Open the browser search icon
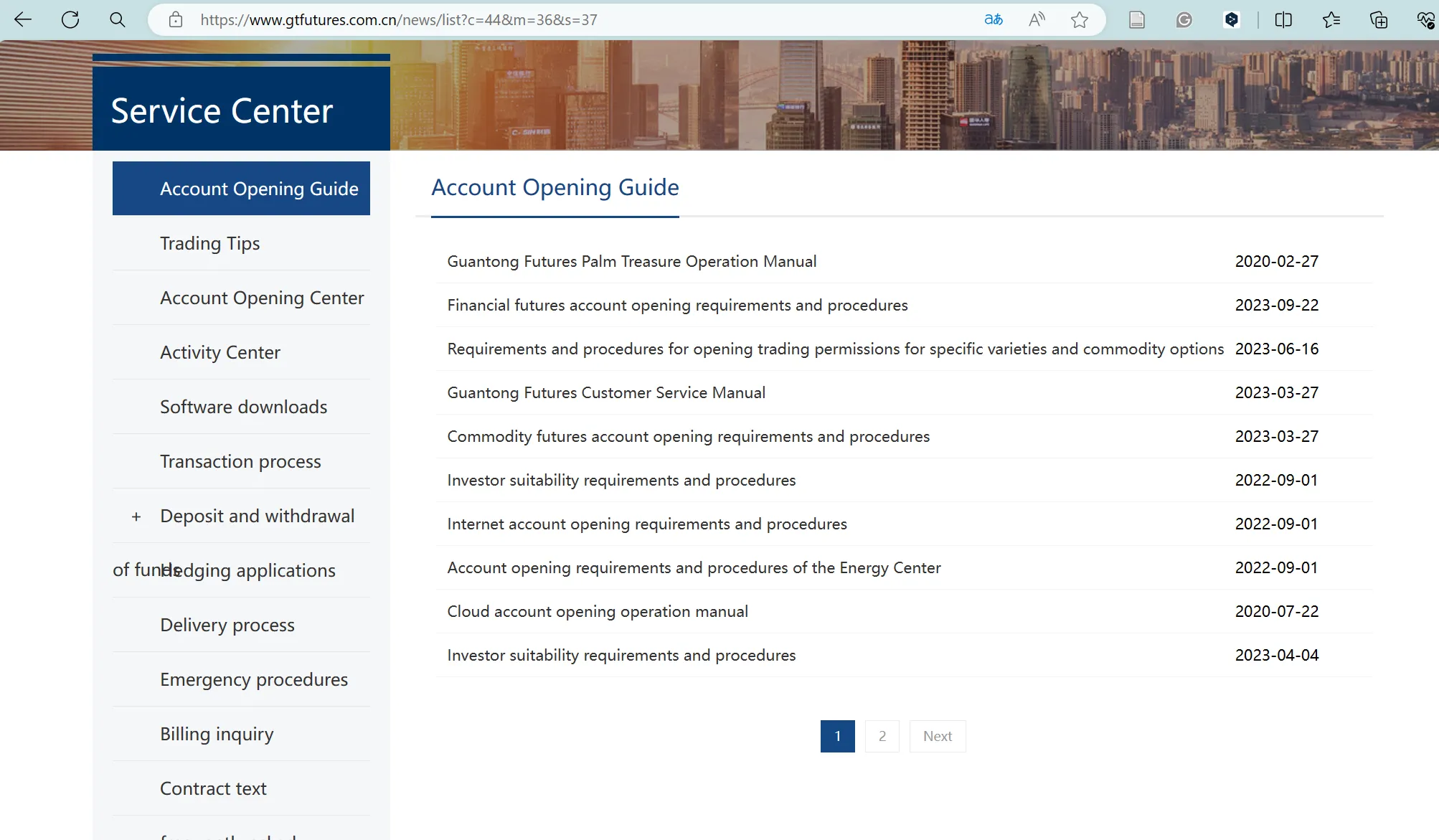This screenshot has width=1439, height=840. click(118, 19)
